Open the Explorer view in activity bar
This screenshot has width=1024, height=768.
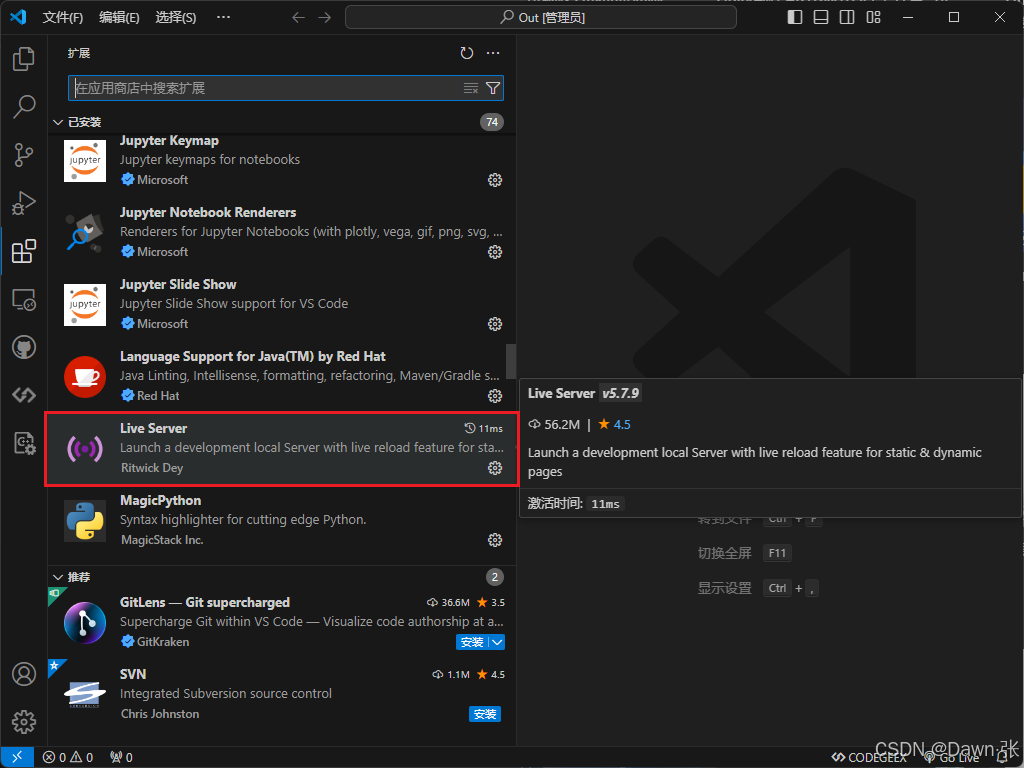click(24, 59)
